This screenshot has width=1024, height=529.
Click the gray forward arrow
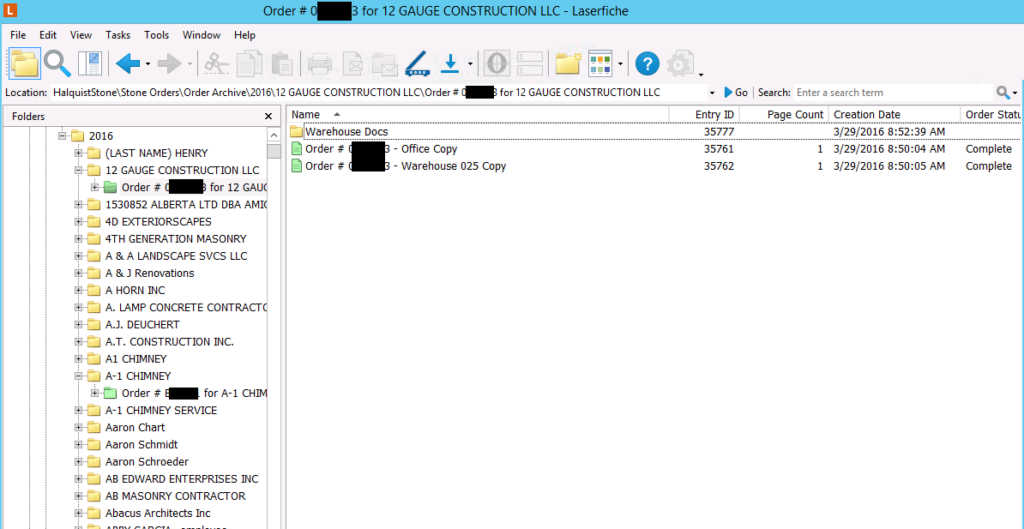(x=170, y=63)
